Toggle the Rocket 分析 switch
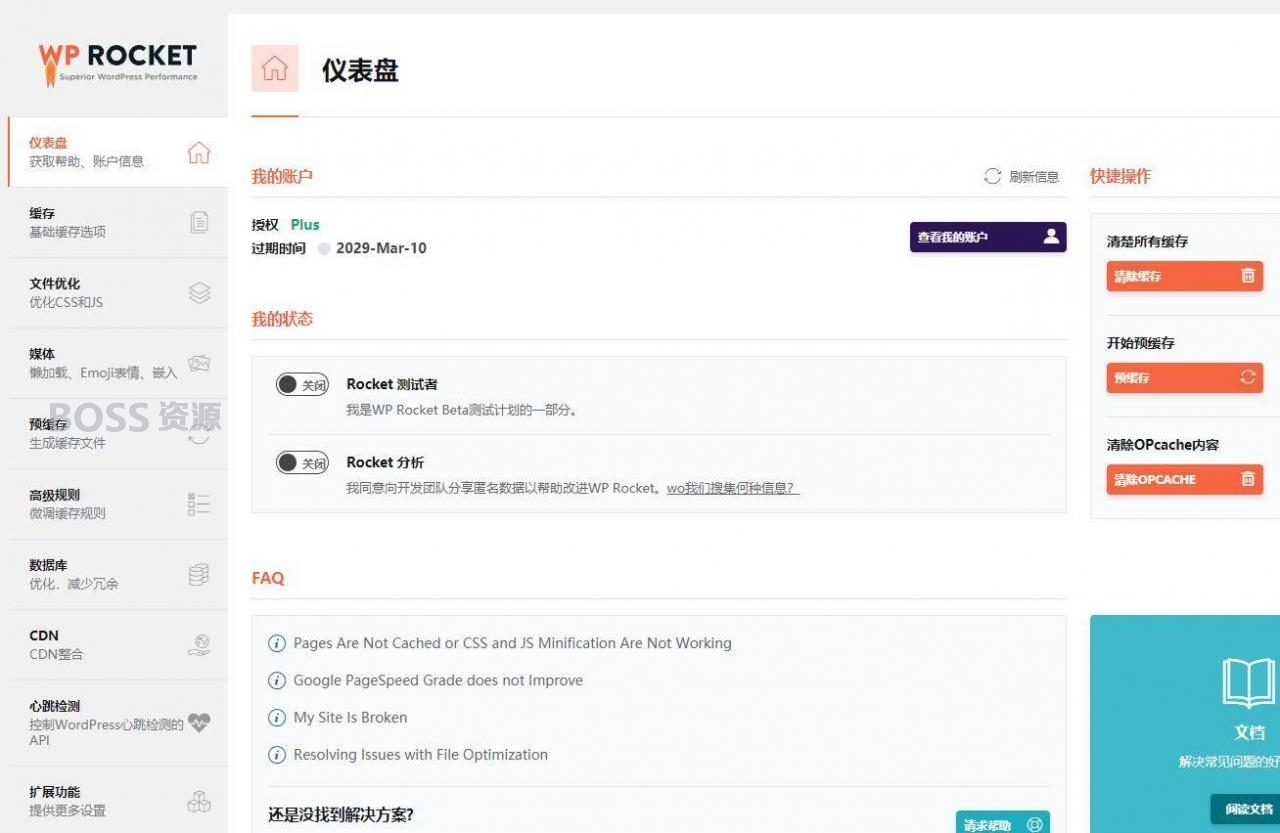This screenshot has height=833, width=1280. tap(302, 462)
